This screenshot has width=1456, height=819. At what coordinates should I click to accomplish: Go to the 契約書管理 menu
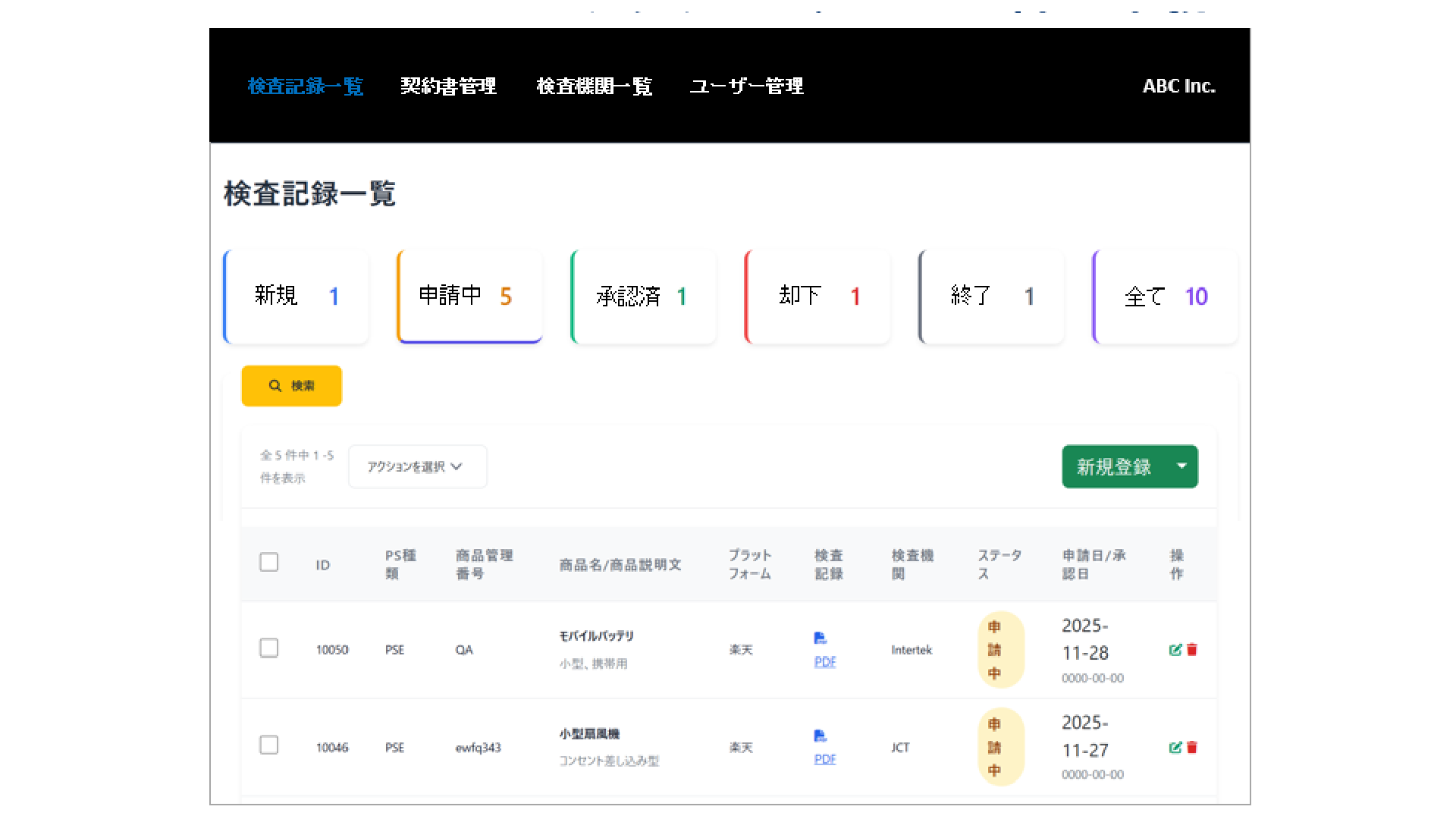click(448, 86)
